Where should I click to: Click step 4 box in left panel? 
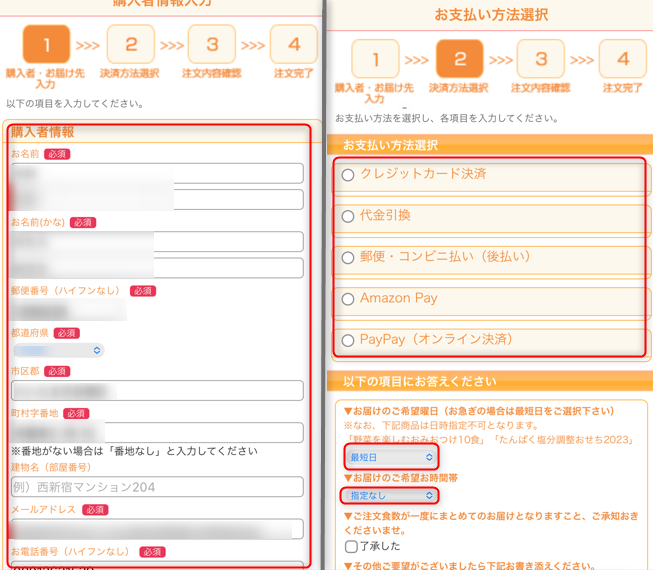(x=294, y=44)
